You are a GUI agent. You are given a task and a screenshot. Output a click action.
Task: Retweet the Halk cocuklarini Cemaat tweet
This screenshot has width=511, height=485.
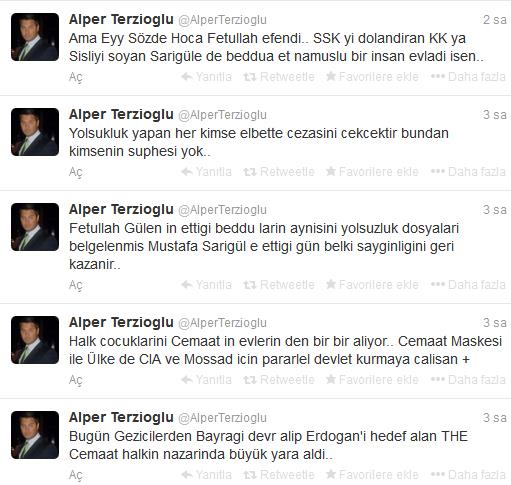279,380
